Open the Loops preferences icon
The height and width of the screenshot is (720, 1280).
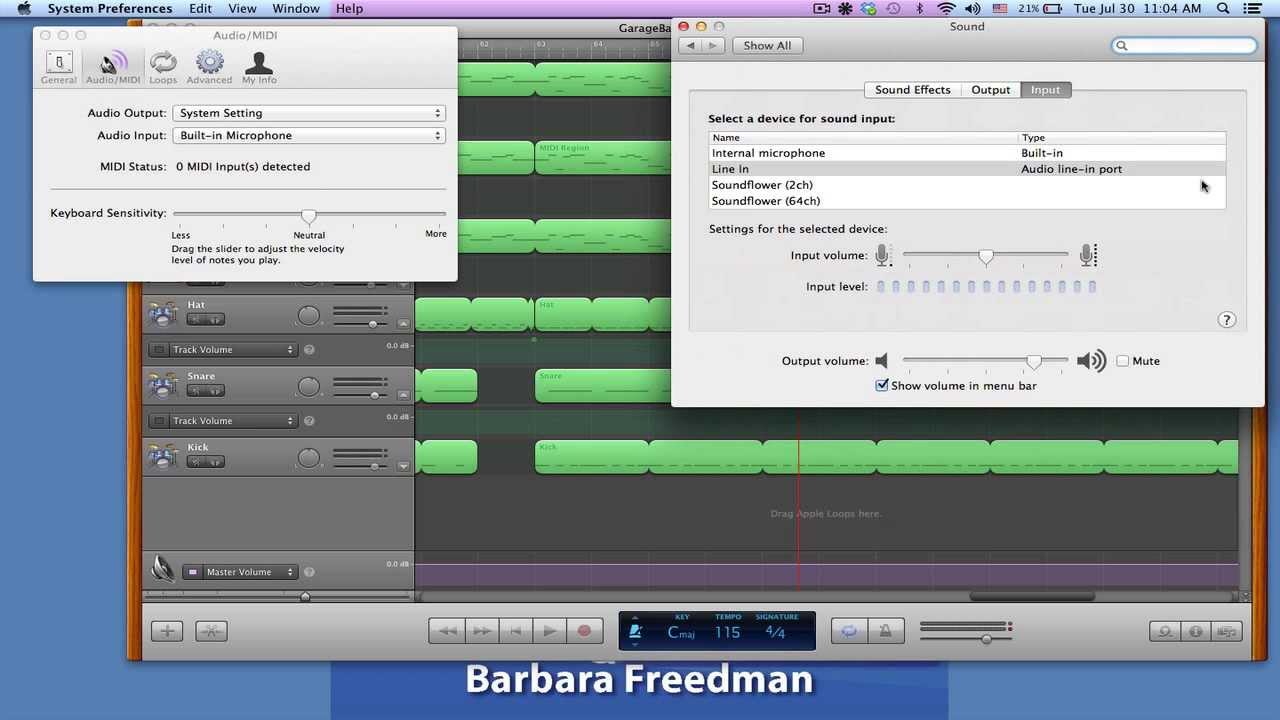point(163,68)
